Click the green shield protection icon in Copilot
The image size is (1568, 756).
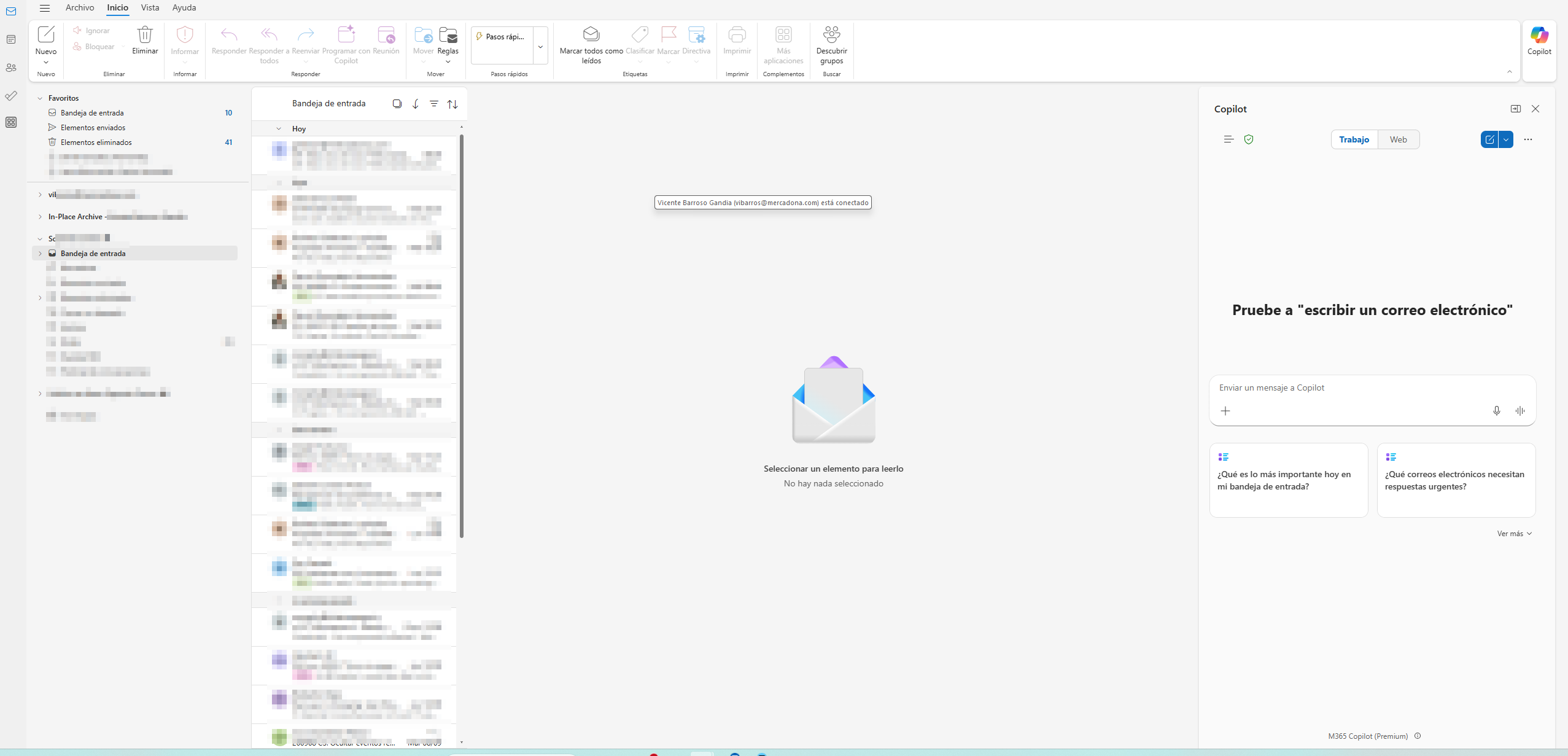[1249, 139]
